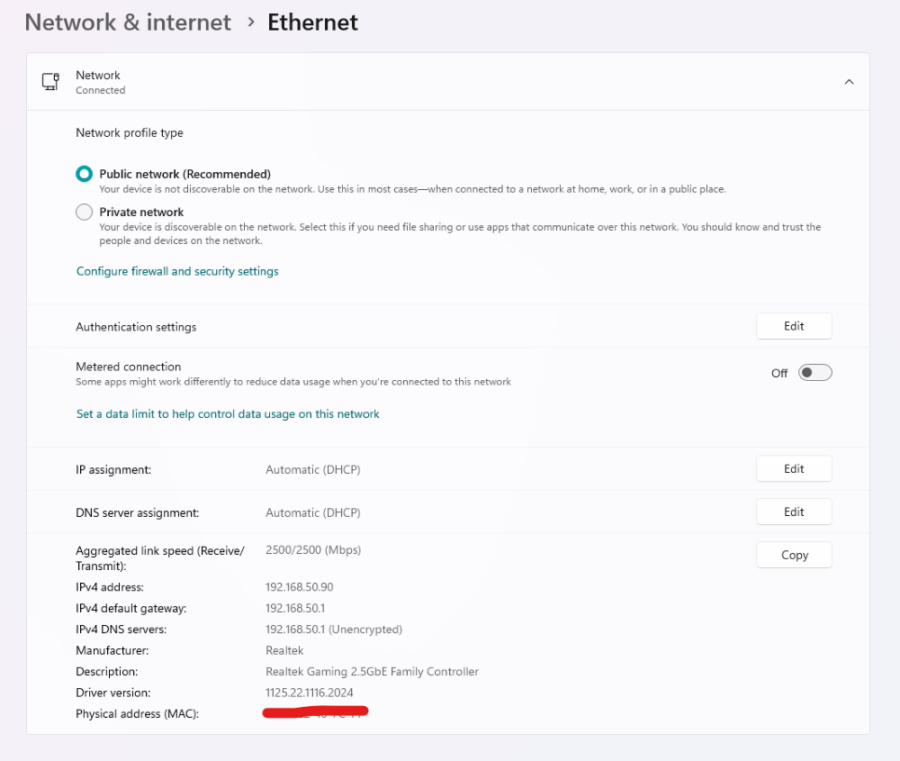Viewport: 900px width, 761px height.
Task: Click the breadcrumb chevron before Ethernet
Action: click(x=250, y=21)
